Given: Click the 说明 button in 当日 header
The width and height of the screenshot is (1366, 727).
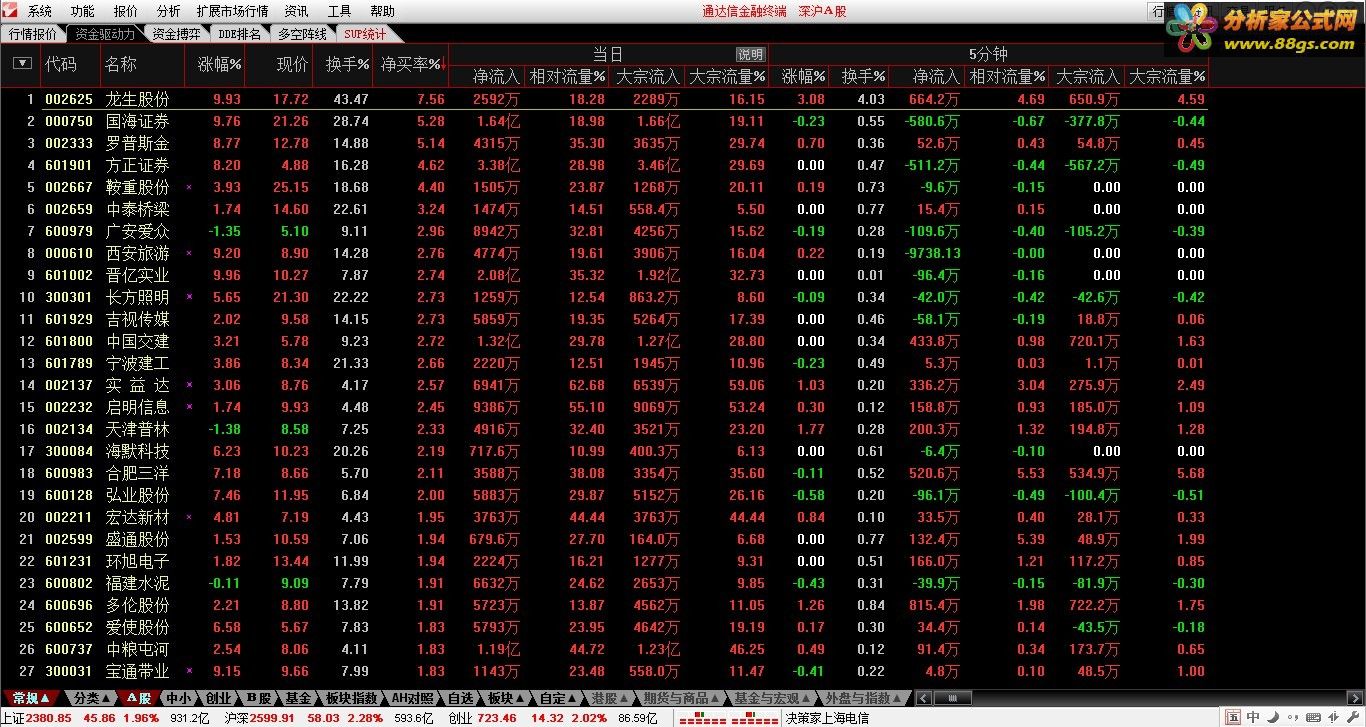Looking at the screenshot, I should (x=750, y=55).
